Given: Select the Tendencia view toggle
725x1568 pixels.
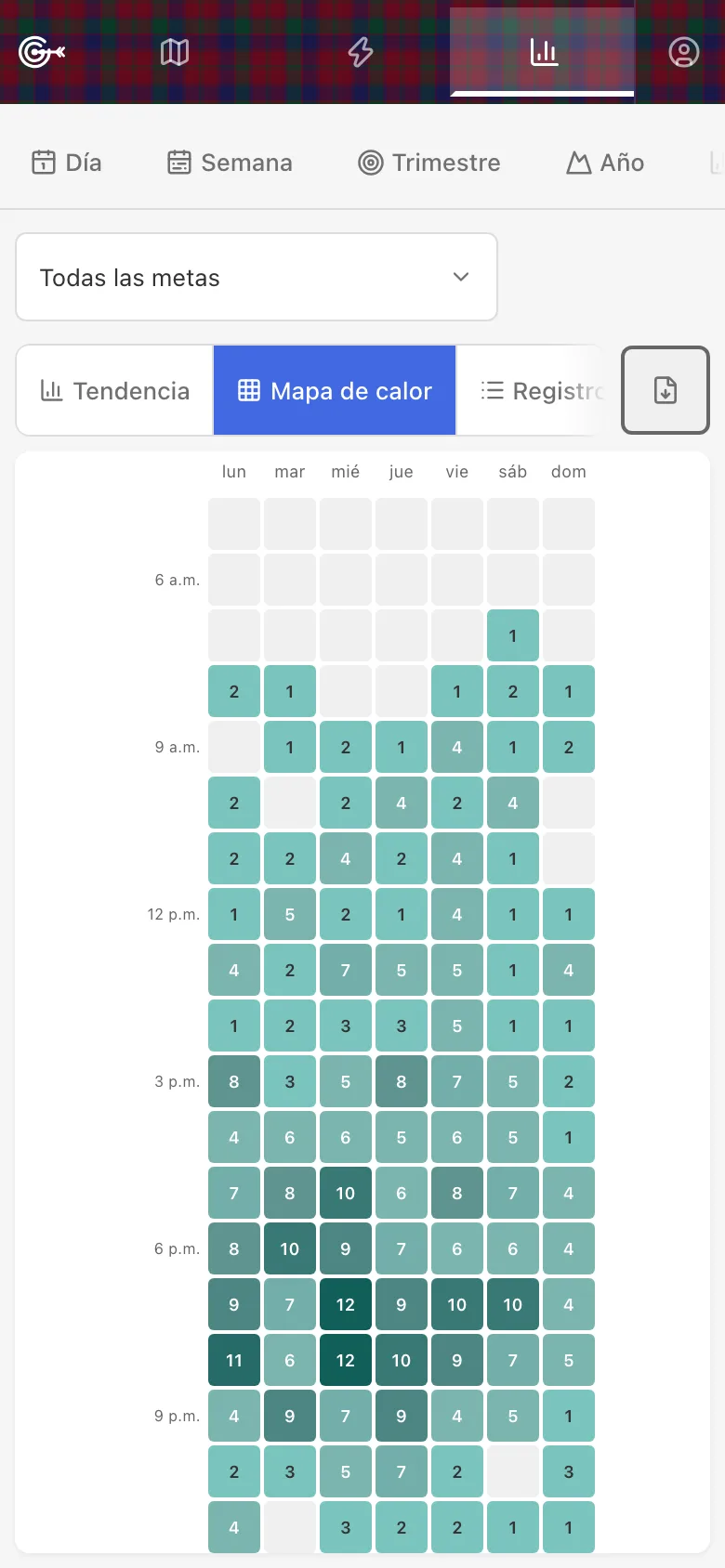Looking at the screenshot, I should (115, 390).
